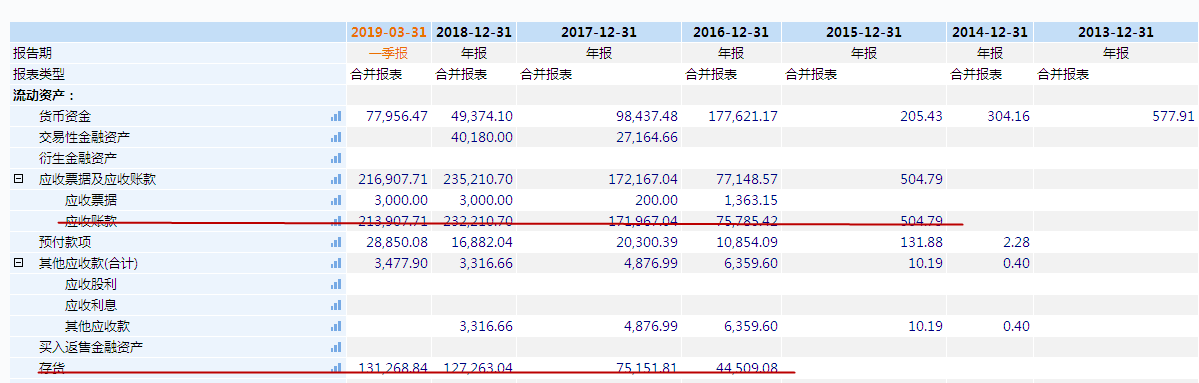Click cell value 49,374.10
Screen dimensions: 1199x383
(x=482, y=116)
